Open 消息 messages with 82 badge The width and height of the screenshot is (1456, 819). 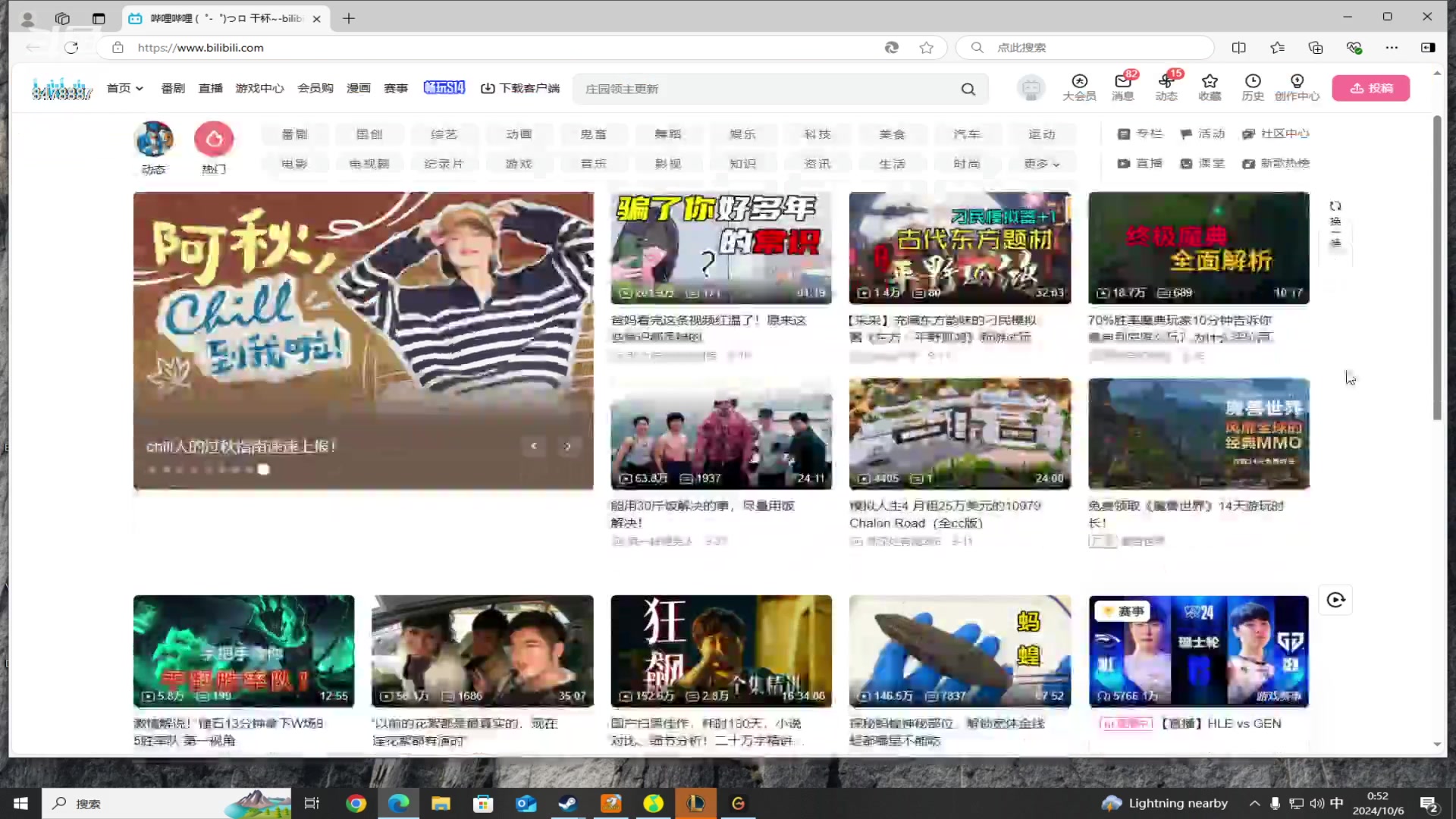[x=1123, y=87]
